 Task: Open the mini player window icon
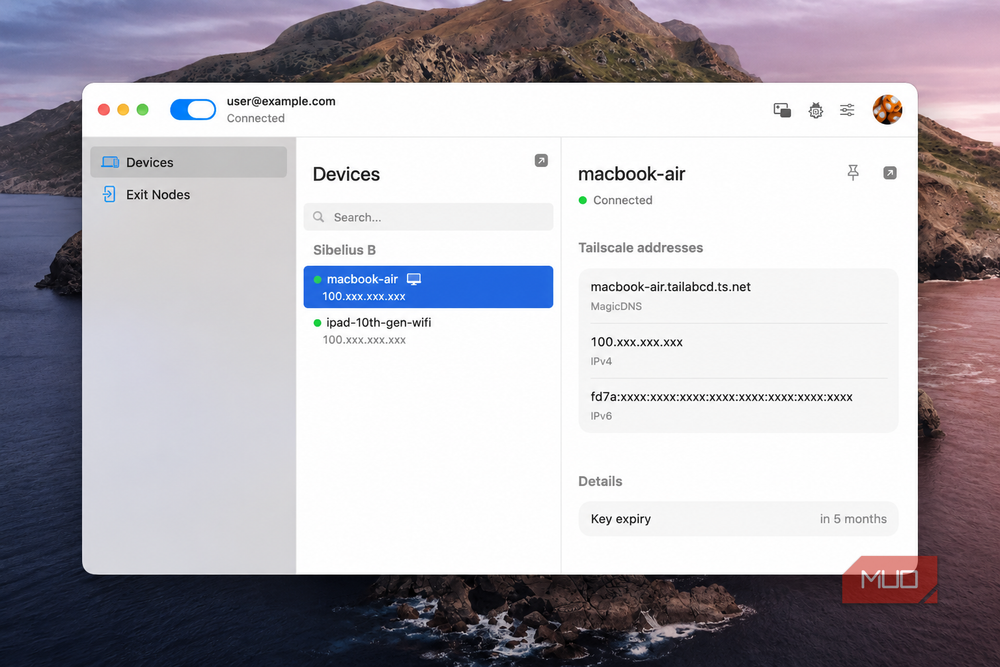(x=782, y=110)
